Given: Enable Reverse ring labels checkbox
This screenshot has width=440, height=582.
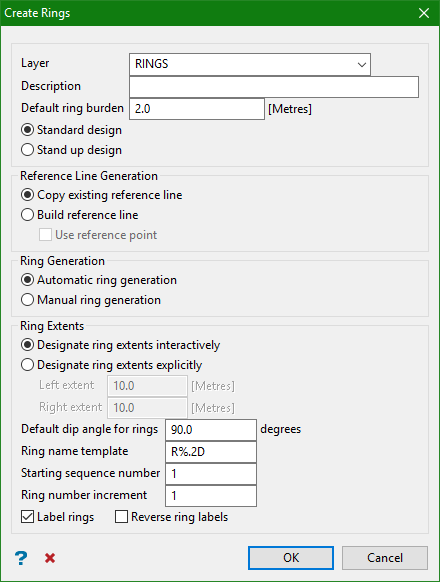Looking at the screenshot, I should click(172, 517).
